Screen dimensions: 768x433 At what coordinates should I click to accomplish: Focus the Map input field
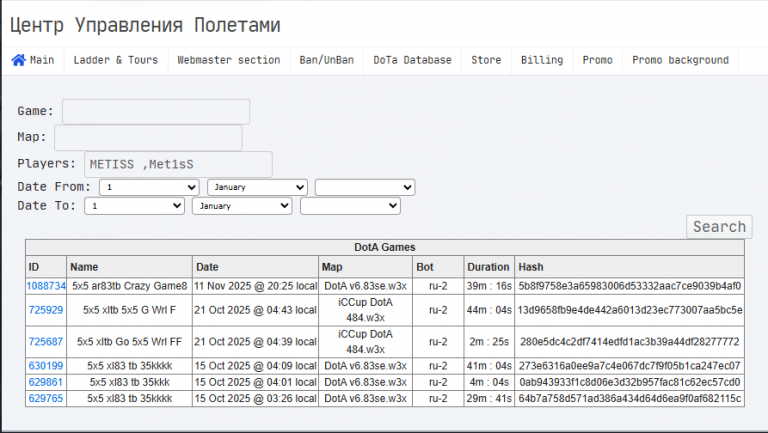point(148,138)
